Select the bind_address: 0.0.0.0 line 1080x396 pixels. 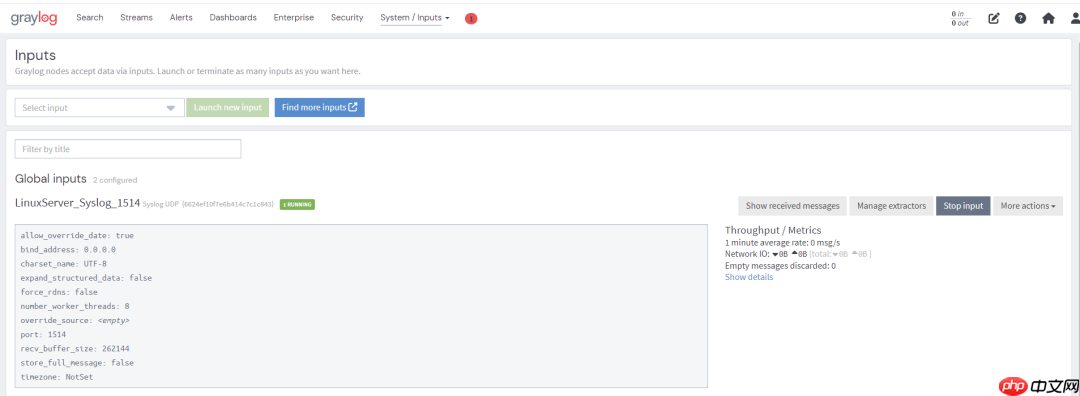point(68,249)
